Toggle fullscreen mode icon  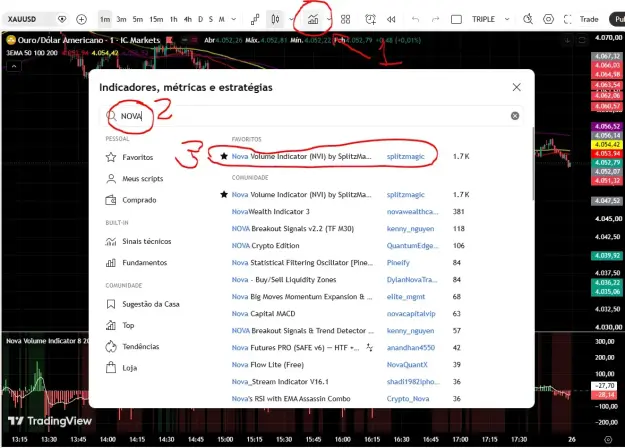coord(568,19)
